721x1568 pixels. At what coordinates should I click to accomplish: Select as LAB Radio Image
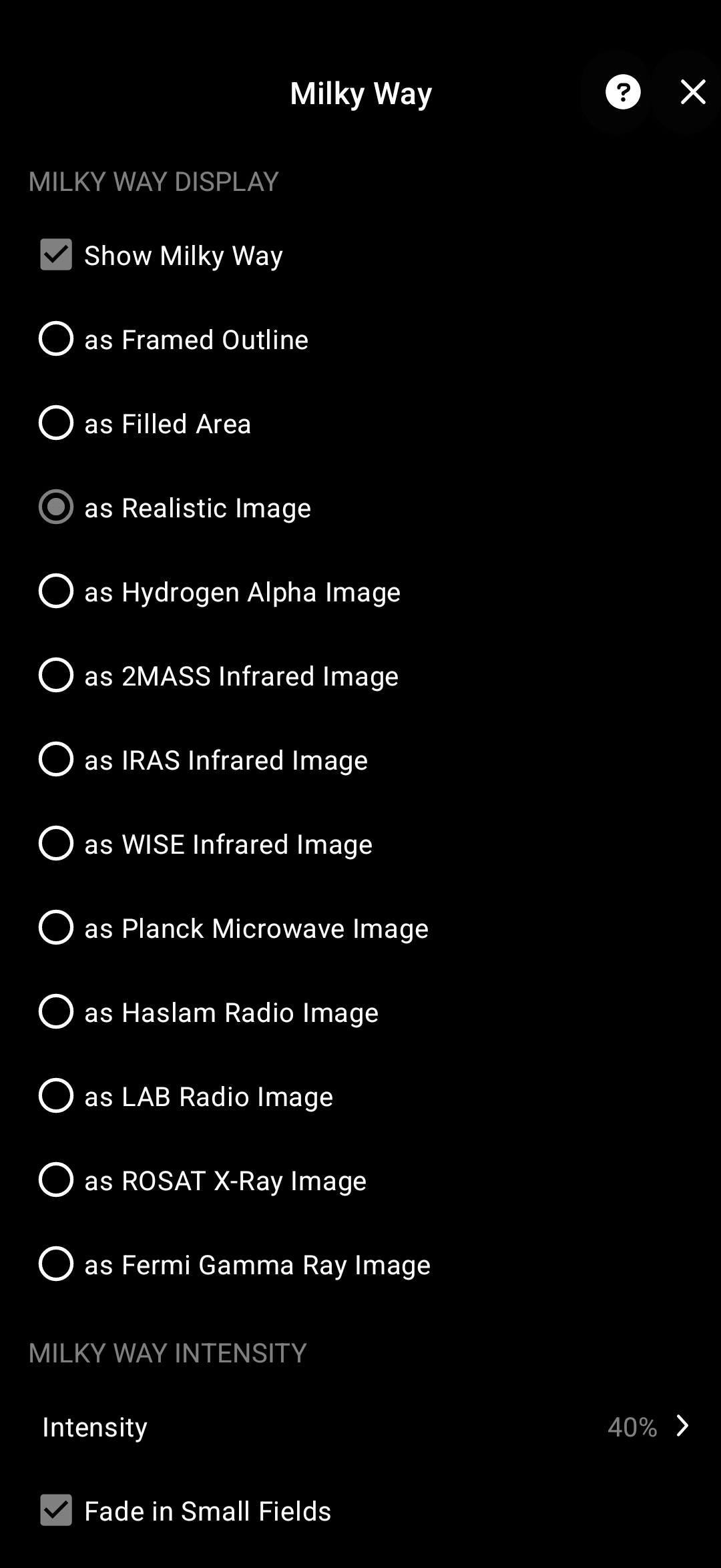[56, 1096]
